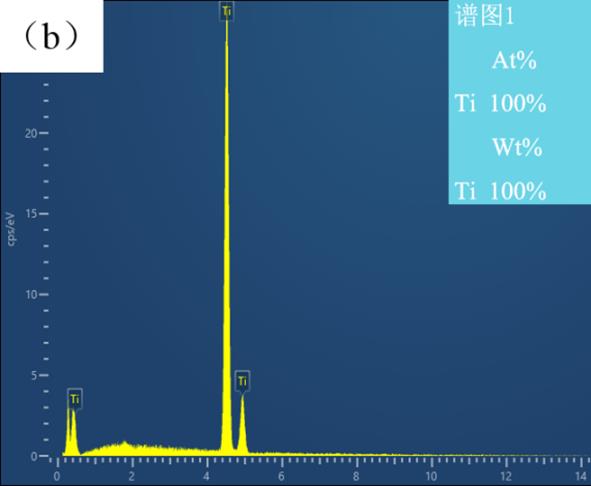The height and width of the screenshot is (486, 591).
Task: Click the (b) panel label
Action: pos(51,37)
